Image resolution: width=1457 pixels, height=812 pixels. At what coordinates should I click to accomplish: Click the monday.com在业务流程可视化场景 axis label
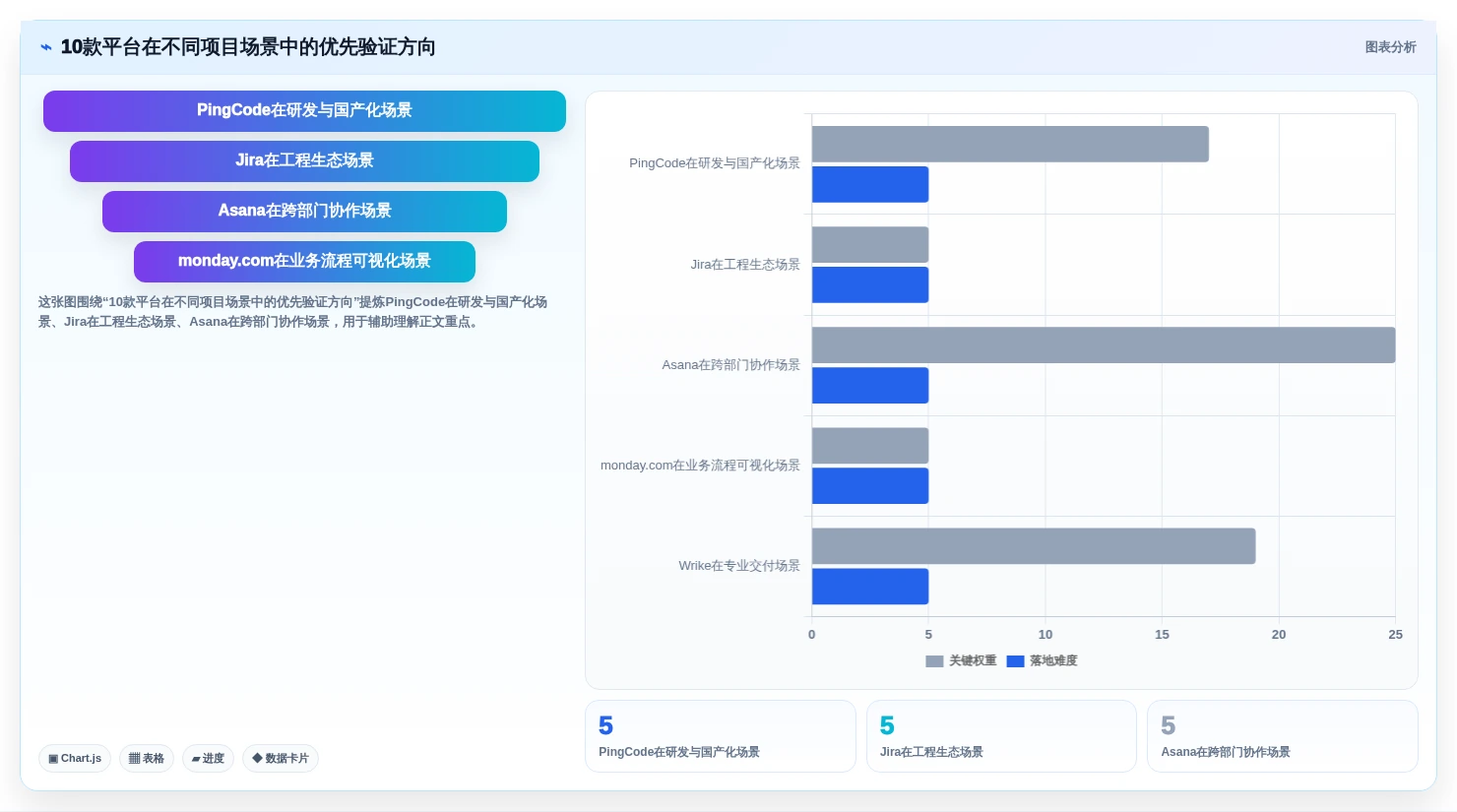pos(700,466)
